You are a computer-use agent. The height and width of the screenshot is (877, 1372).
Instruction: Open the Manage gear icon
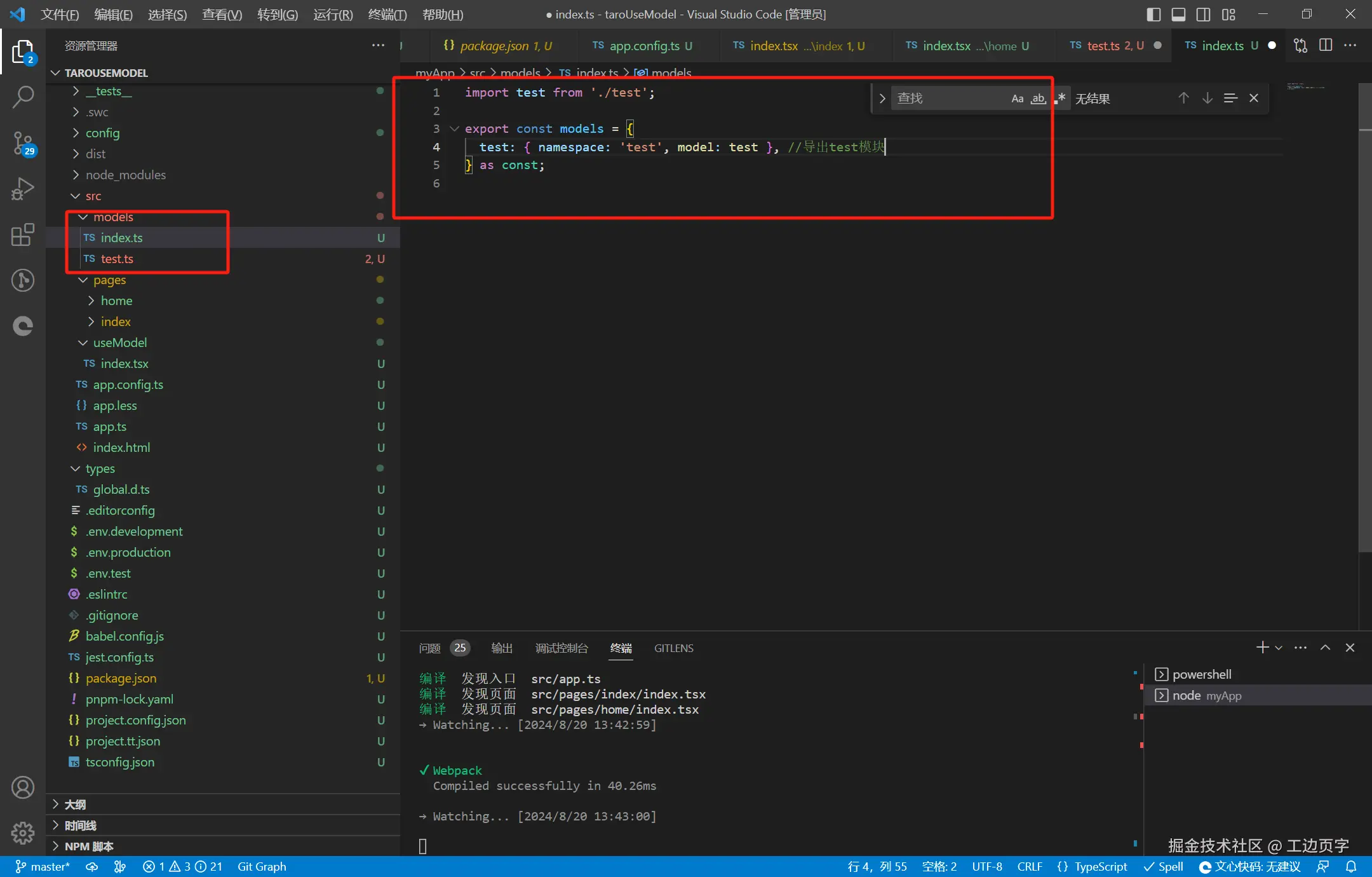coord(23,832)
